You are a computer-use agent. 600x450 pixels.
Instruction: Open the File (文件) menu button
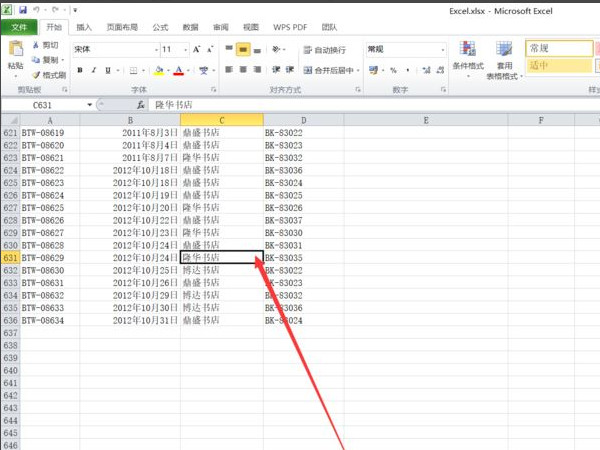point(19,28)
